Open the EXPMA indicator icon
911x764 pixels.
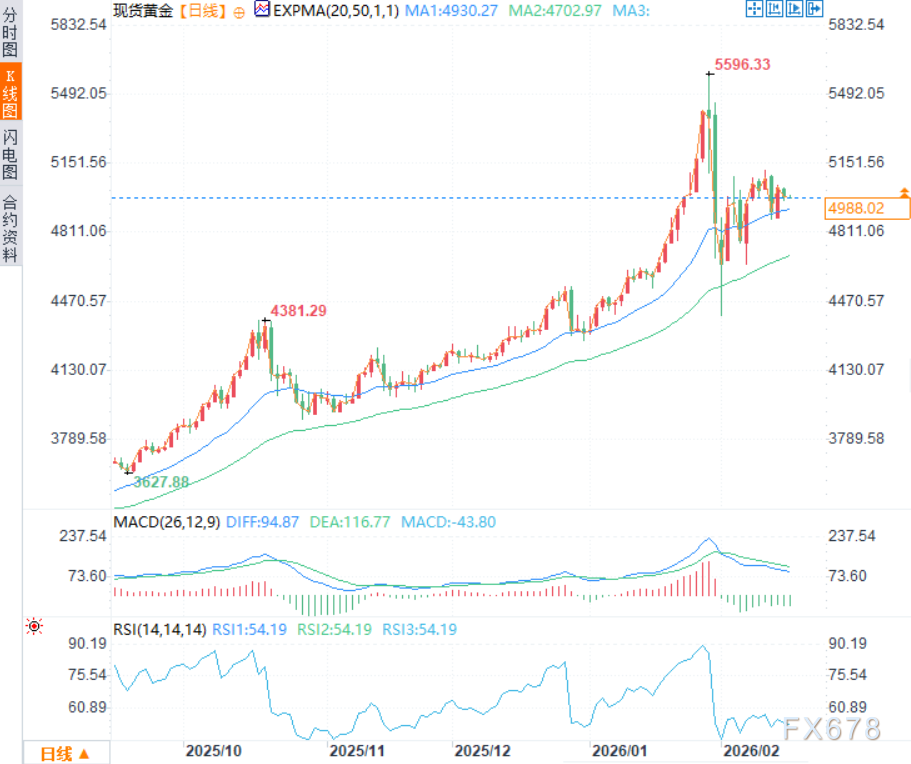coord(261,10)
